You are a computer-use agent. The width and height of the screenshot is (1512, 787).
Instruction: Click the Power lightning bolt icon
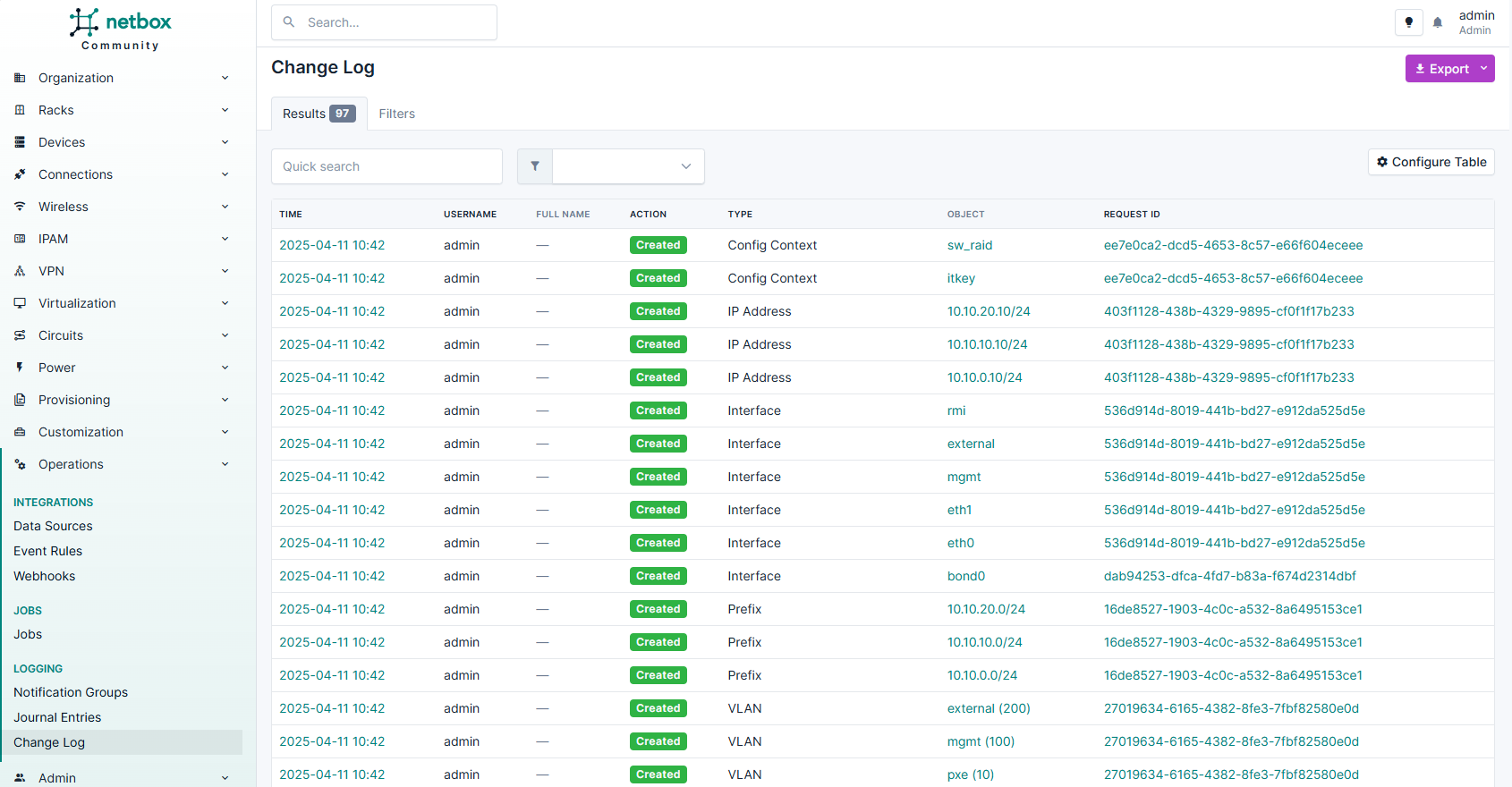click(x=20, y=368)
